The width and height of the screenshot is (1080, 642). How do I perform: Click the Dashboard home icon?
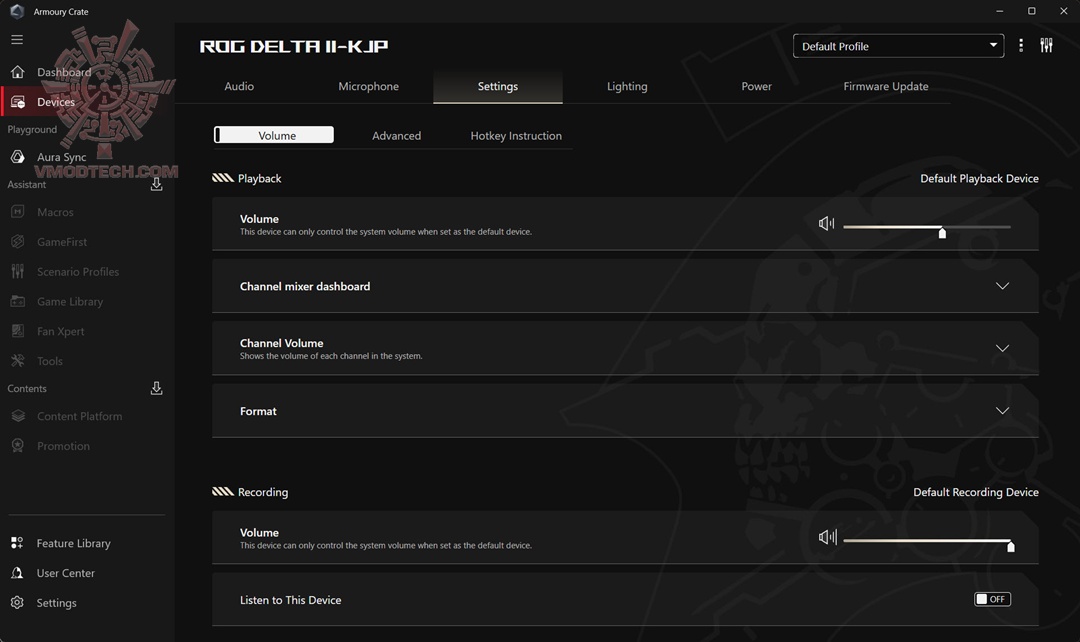[18, 72]
